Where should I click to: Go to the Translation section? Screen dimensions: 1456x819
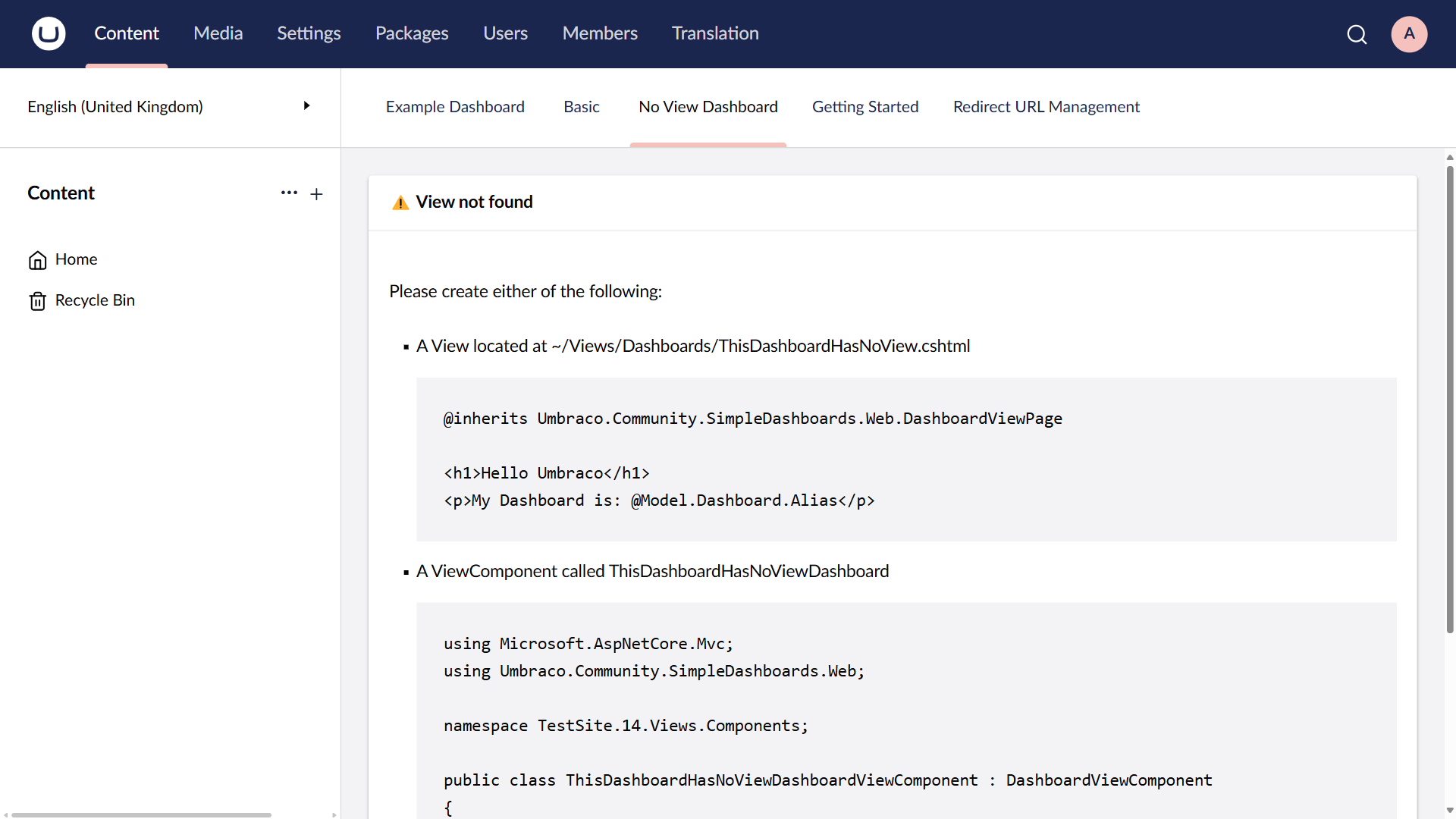(714, 33)
